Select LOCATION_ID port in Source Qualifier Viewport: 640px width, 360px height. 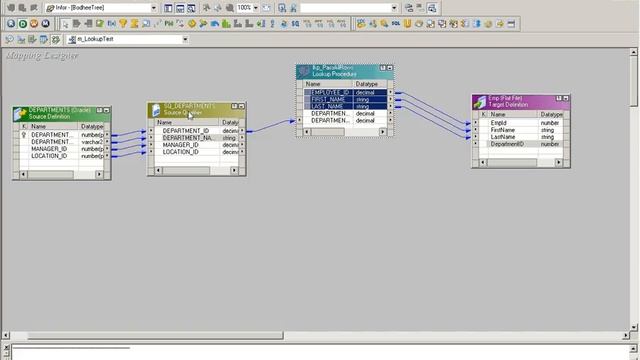tap(180, 152)
